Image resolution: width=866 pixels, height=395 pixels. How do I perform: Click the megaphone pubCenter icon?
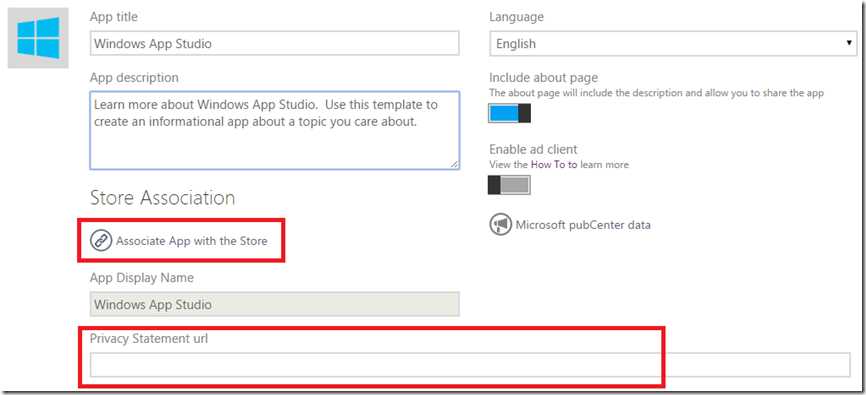[500, 224]
